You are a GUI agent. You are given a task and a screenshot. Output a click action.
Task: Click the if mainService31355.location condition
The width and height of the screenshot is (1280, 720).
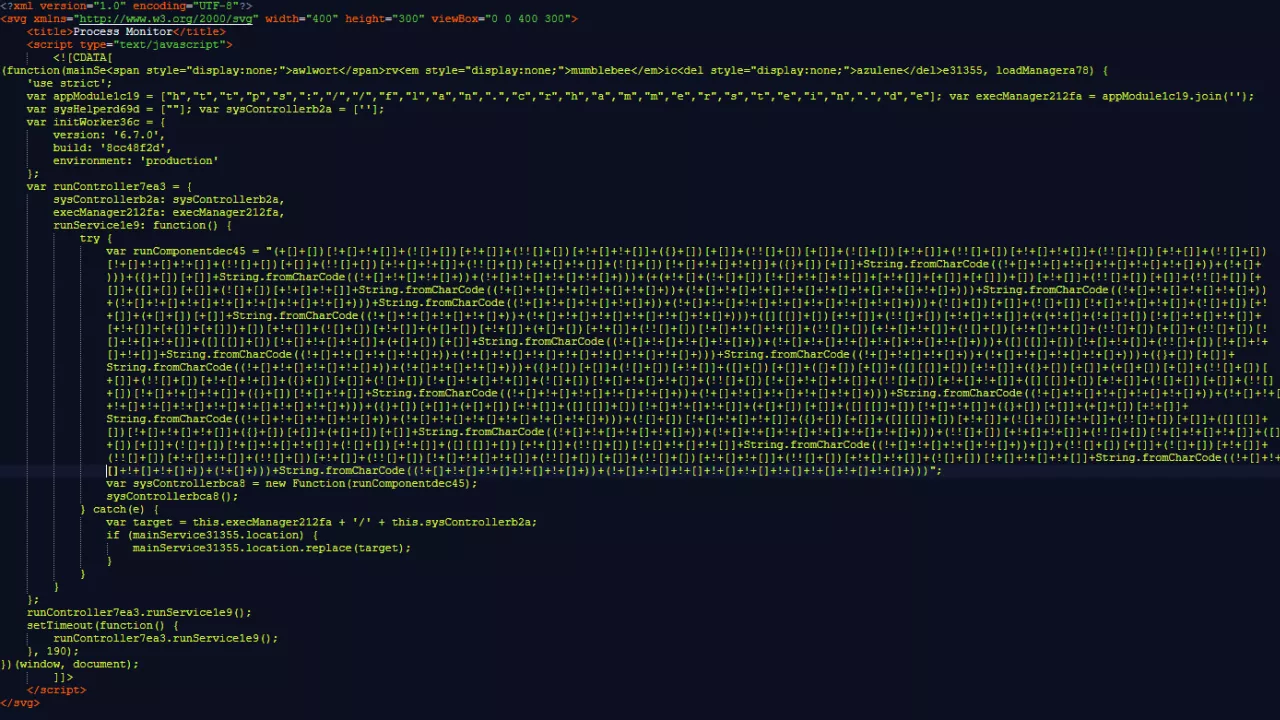(212, 535)
